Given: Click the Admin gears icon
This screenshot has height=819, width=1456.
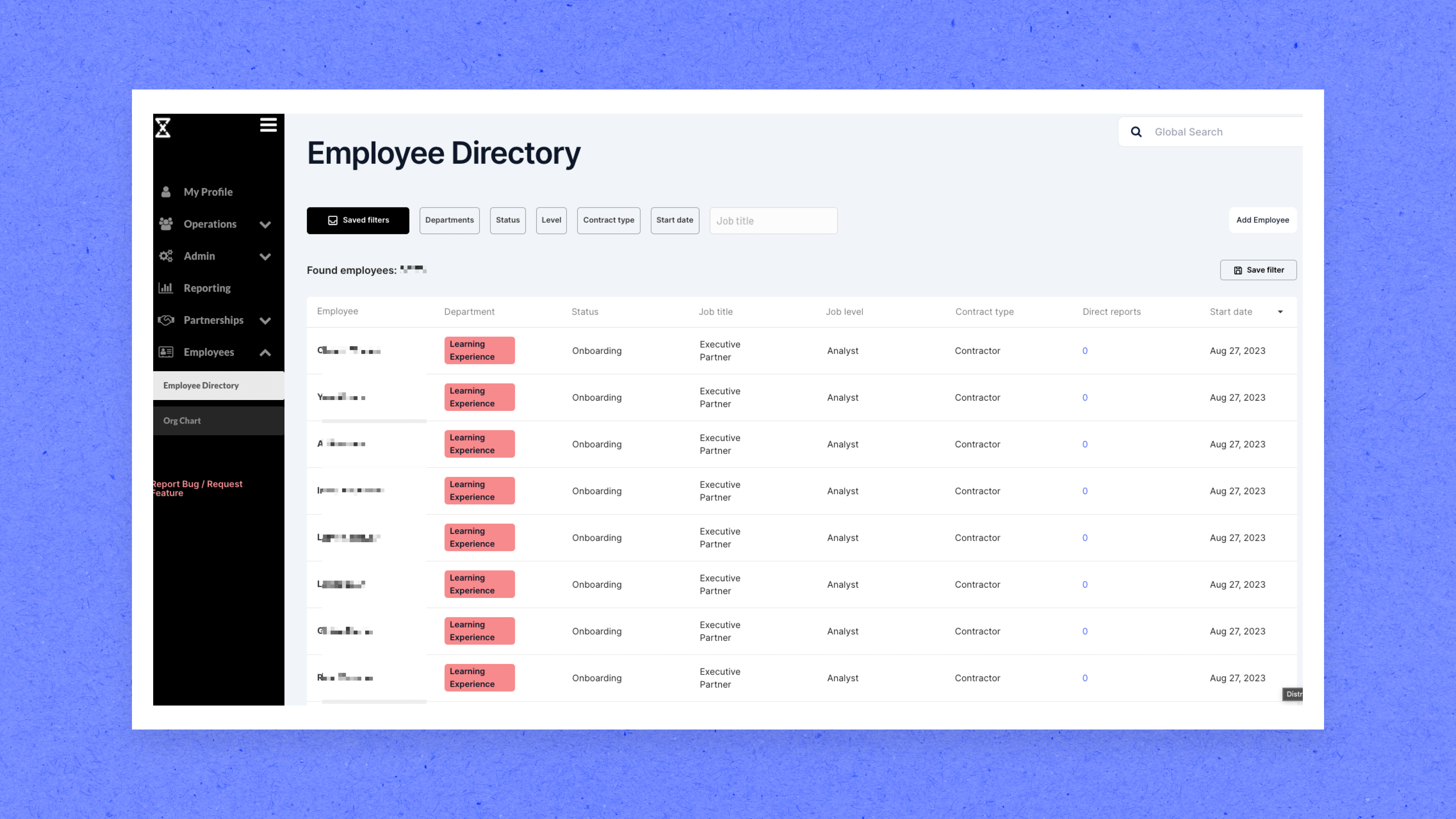Looking at the screenshot, I should tap(166, 256).
